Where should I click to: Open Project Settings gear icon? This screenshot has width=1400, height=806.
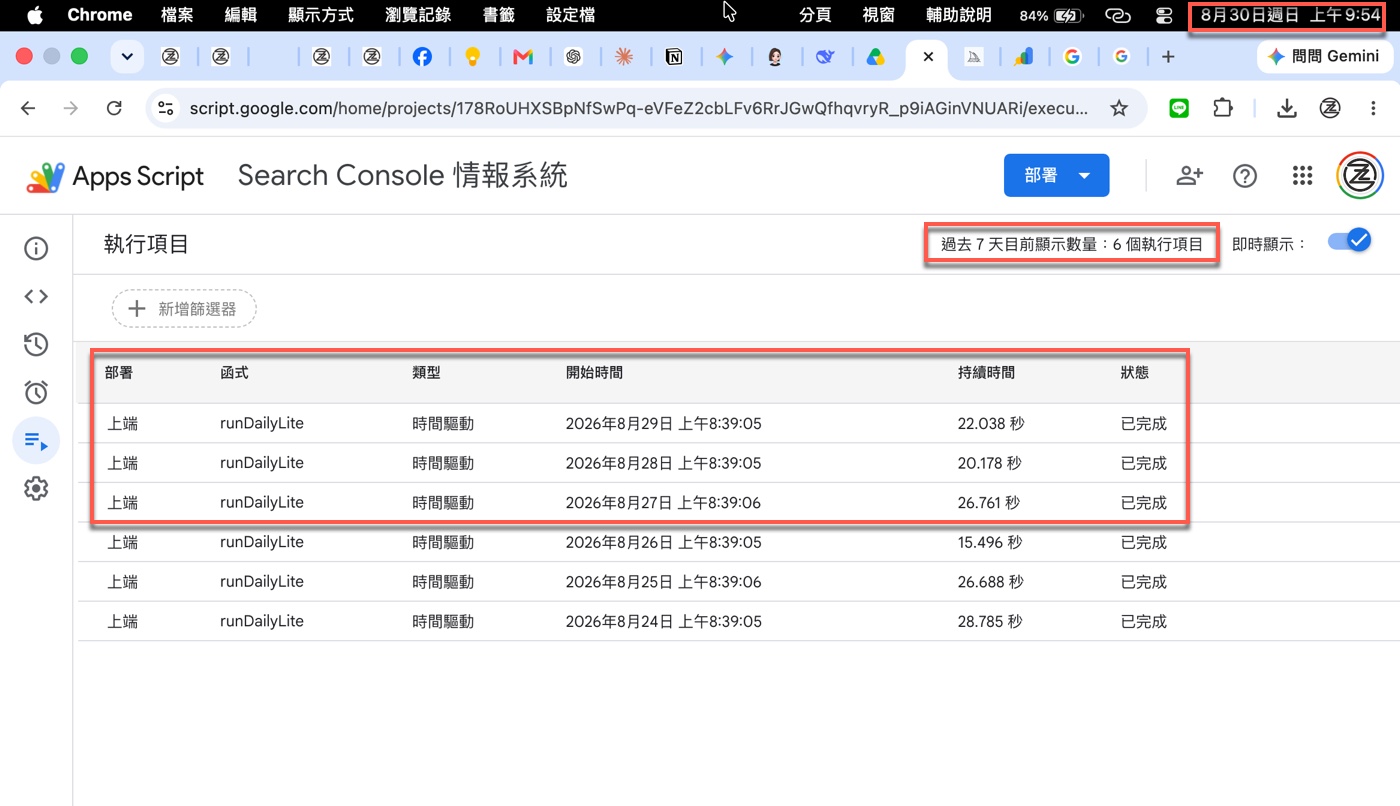[x=36, y=489]
